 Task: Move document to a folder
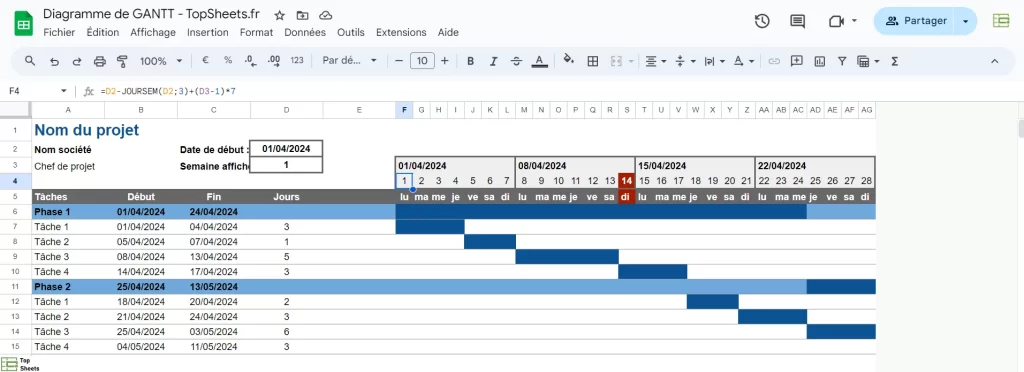click(302, 15)
